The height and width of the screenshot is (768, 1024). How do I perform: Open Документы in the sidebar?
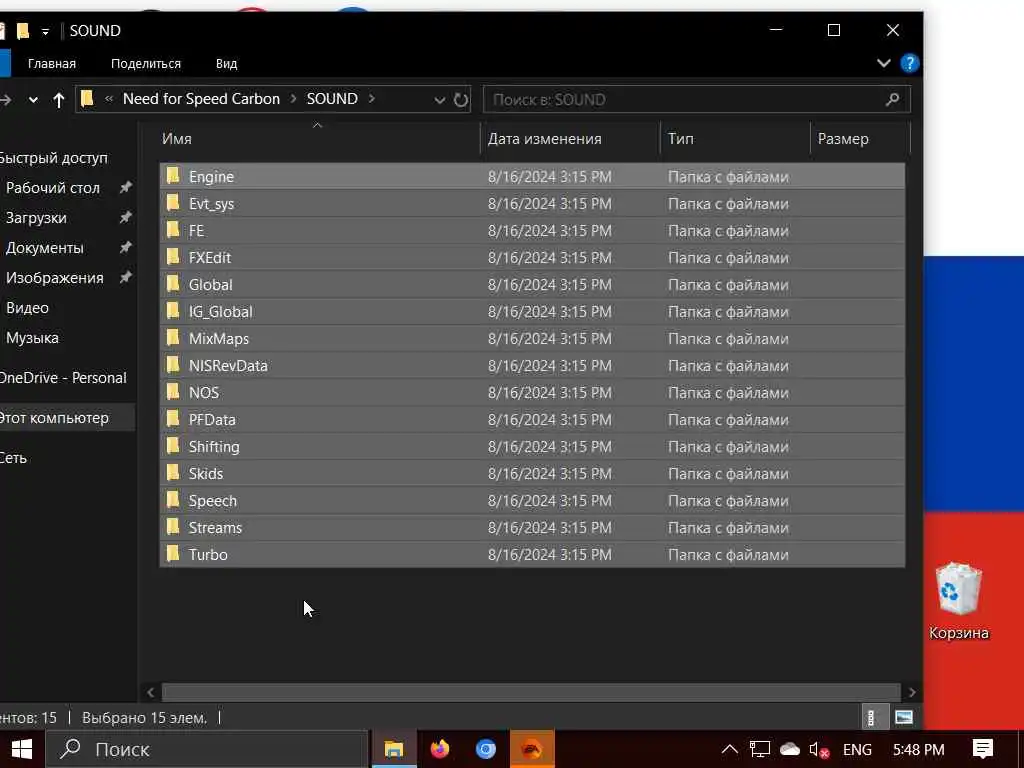(x=44, y=248)
